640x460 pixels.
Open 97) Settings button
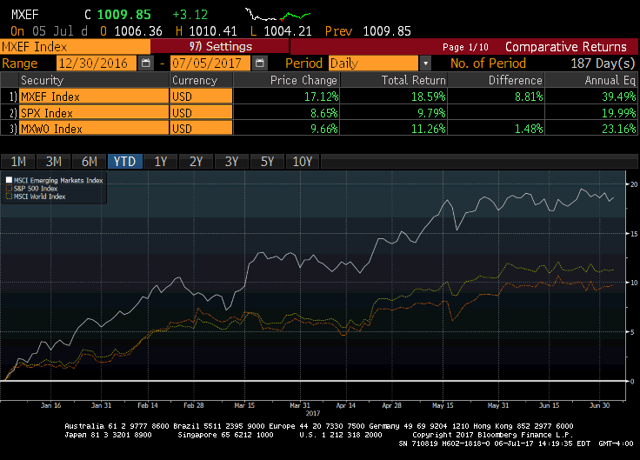pos(220,47)
